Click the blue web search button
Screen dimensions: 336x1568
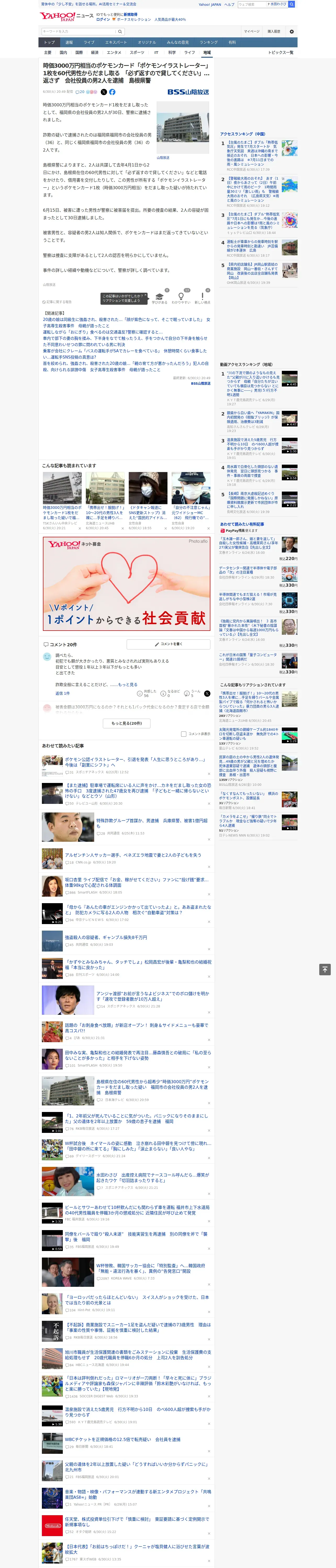(292, 4)
